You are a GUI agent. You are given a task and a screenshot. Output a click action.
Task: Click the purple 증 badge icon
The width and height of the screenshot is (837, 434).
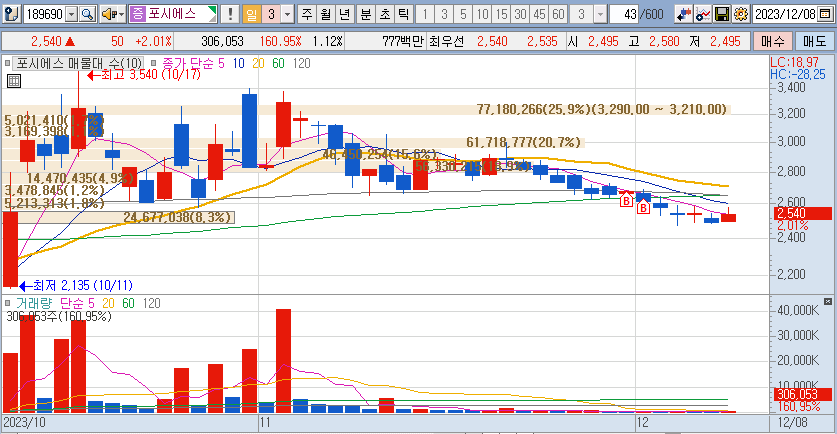[138, 14]
